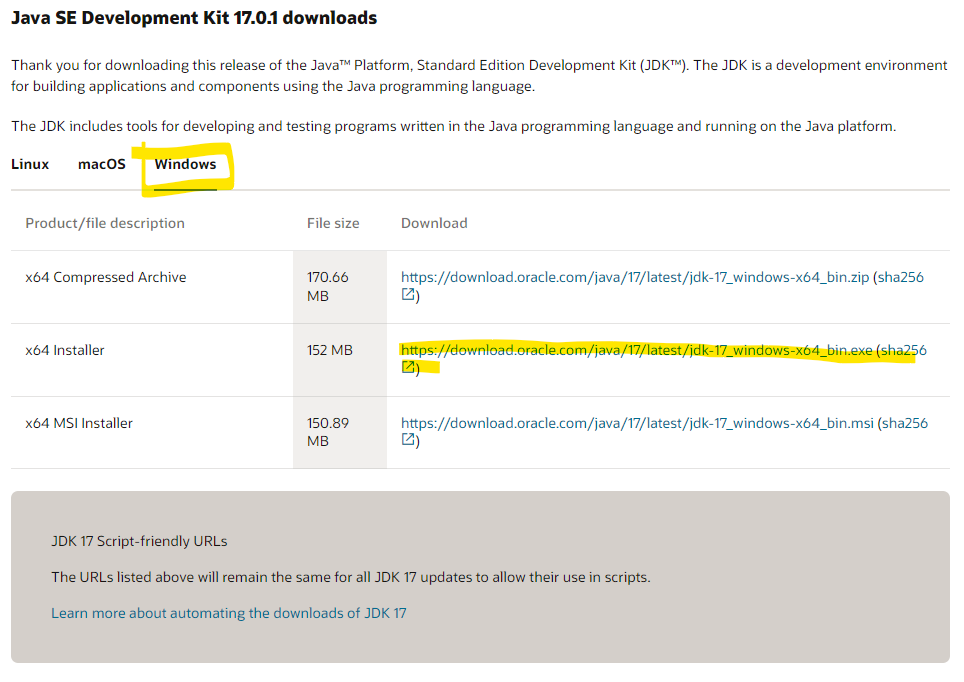Image resolution: width=964 pixels, height=682 pixels.
Task: Click the Download column header
Action: click(434, 223)
